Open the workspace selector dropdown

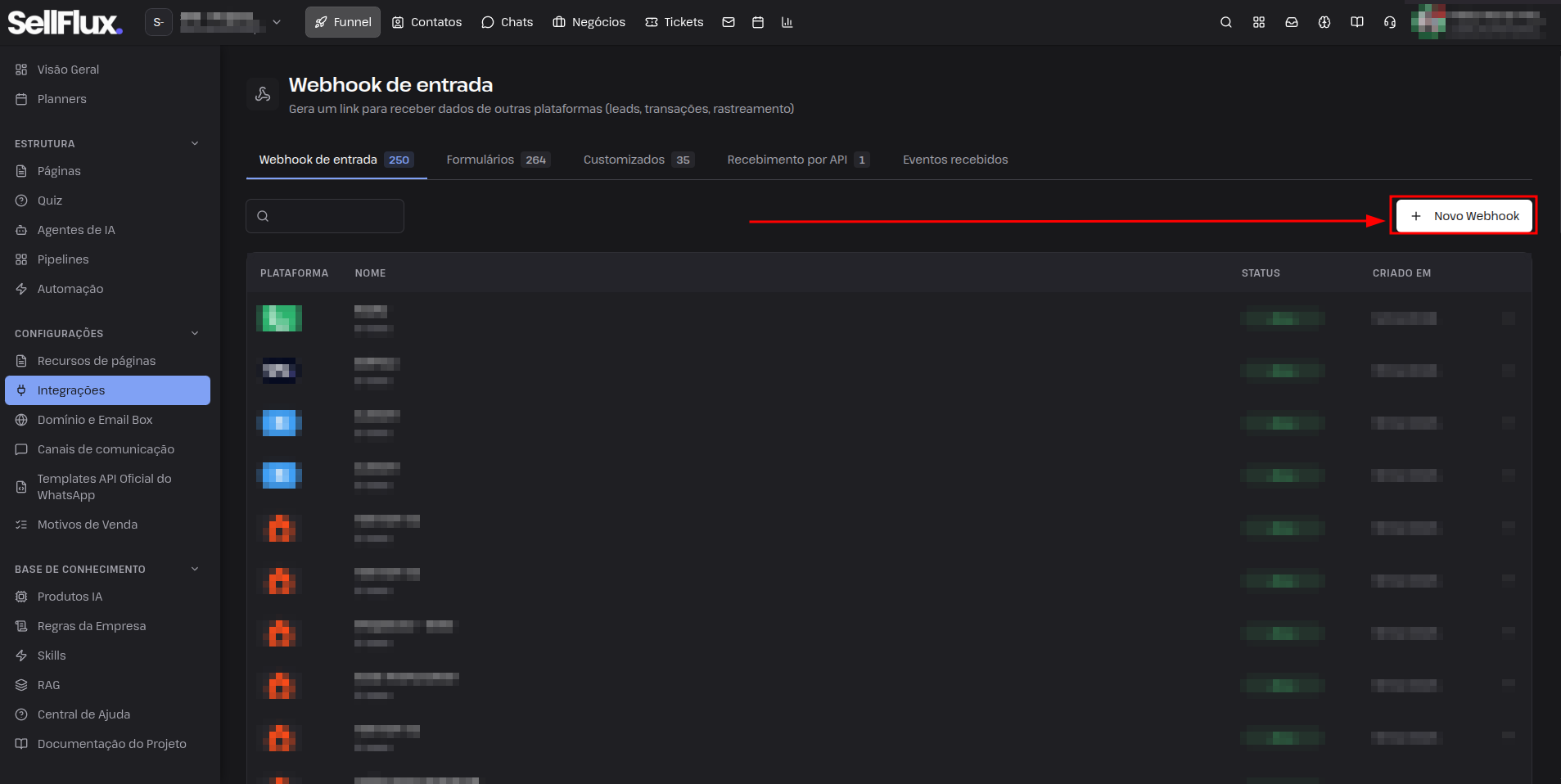click(x=214, y=22)
